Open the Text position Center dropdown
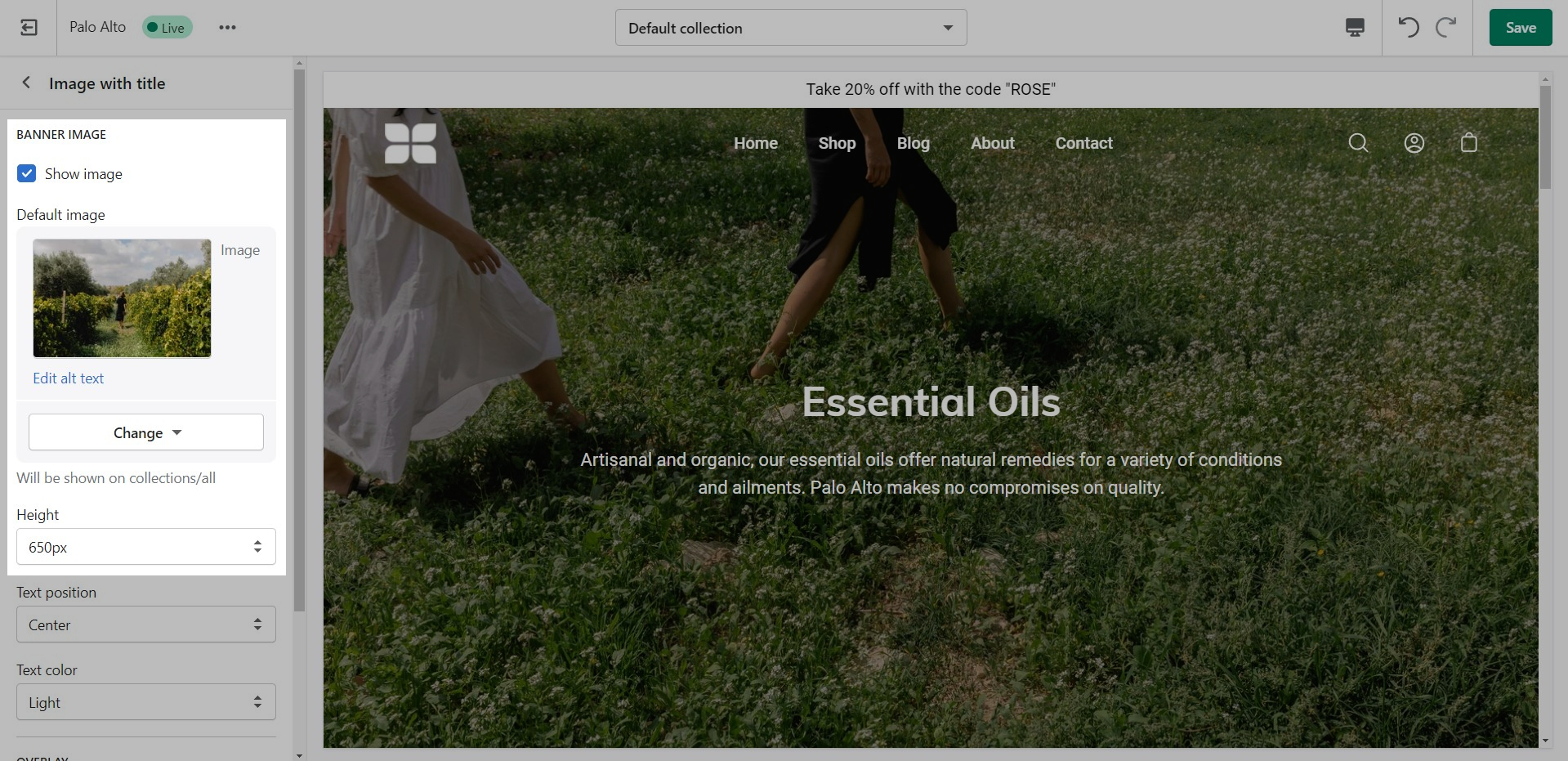 tap(146, 624)
